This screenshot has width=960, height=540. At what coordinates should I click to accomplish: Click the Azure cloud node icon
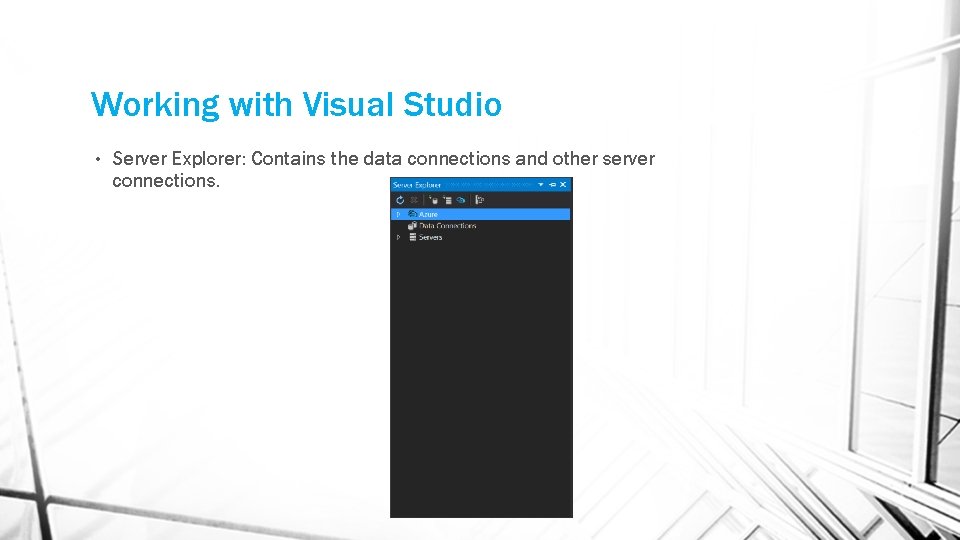click(413, 214)
